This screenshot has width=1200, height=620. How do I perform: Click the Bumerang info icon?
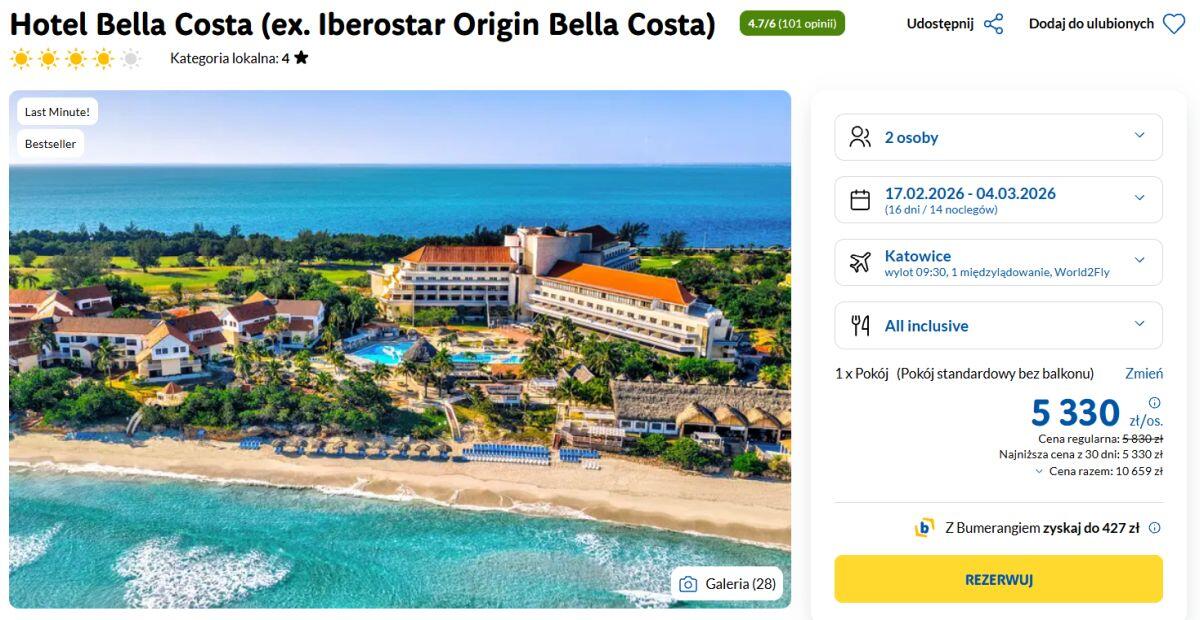[1155, 528]
